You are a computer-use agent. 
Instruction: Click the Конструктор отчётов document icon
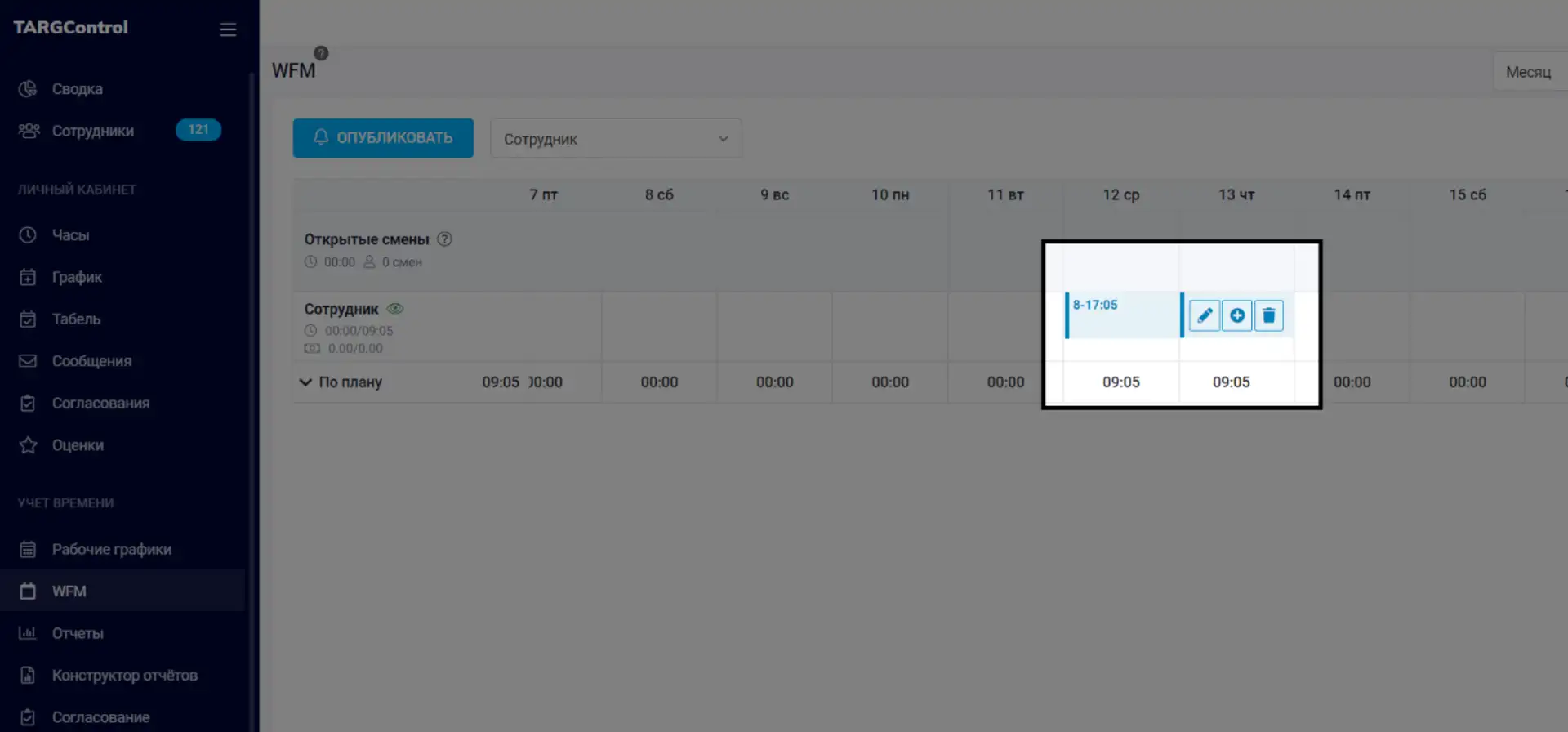point(28,675)
